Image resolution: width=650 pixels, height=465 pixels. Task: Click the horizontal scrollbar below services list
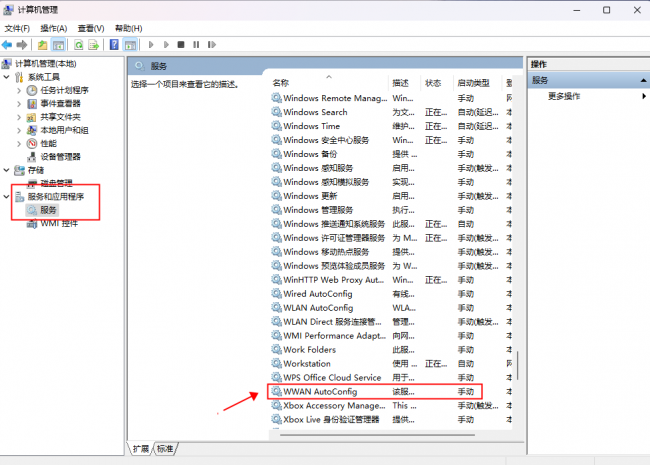click(x=377, y=435)
